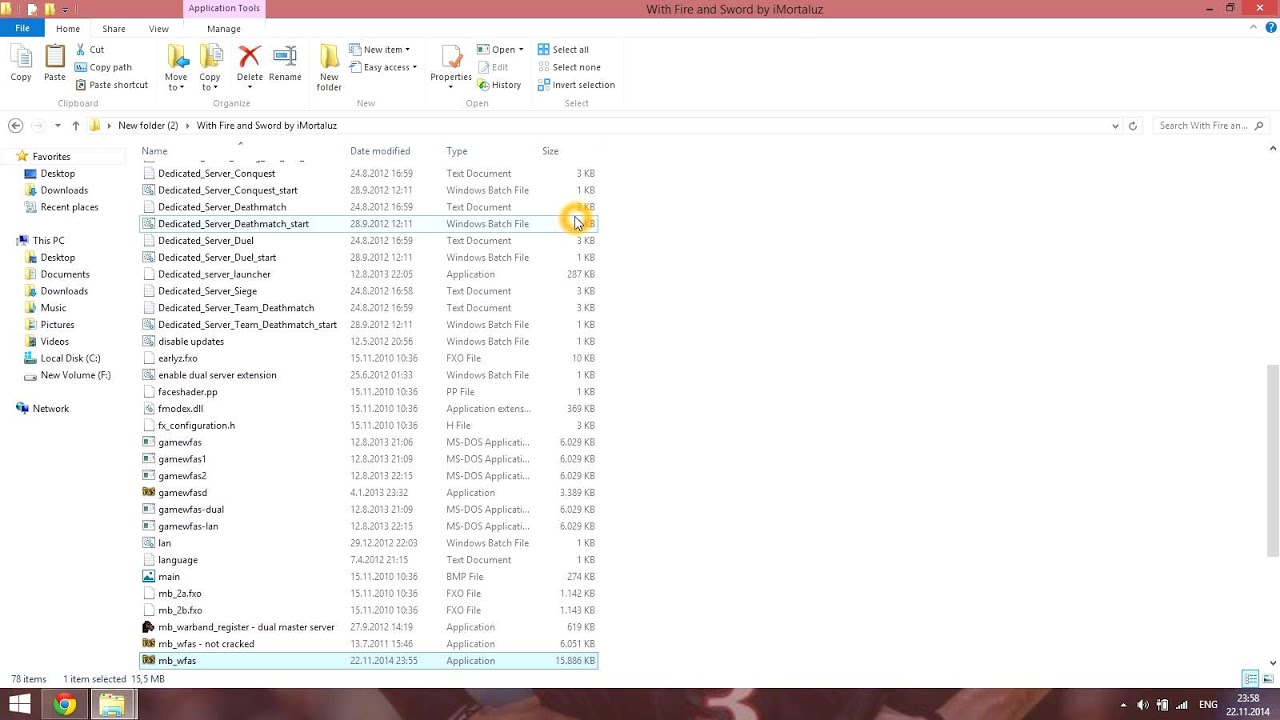1280x720 pixels.
Task: Click the Music folder icon in the sidebar
Action: coord(31,308)
